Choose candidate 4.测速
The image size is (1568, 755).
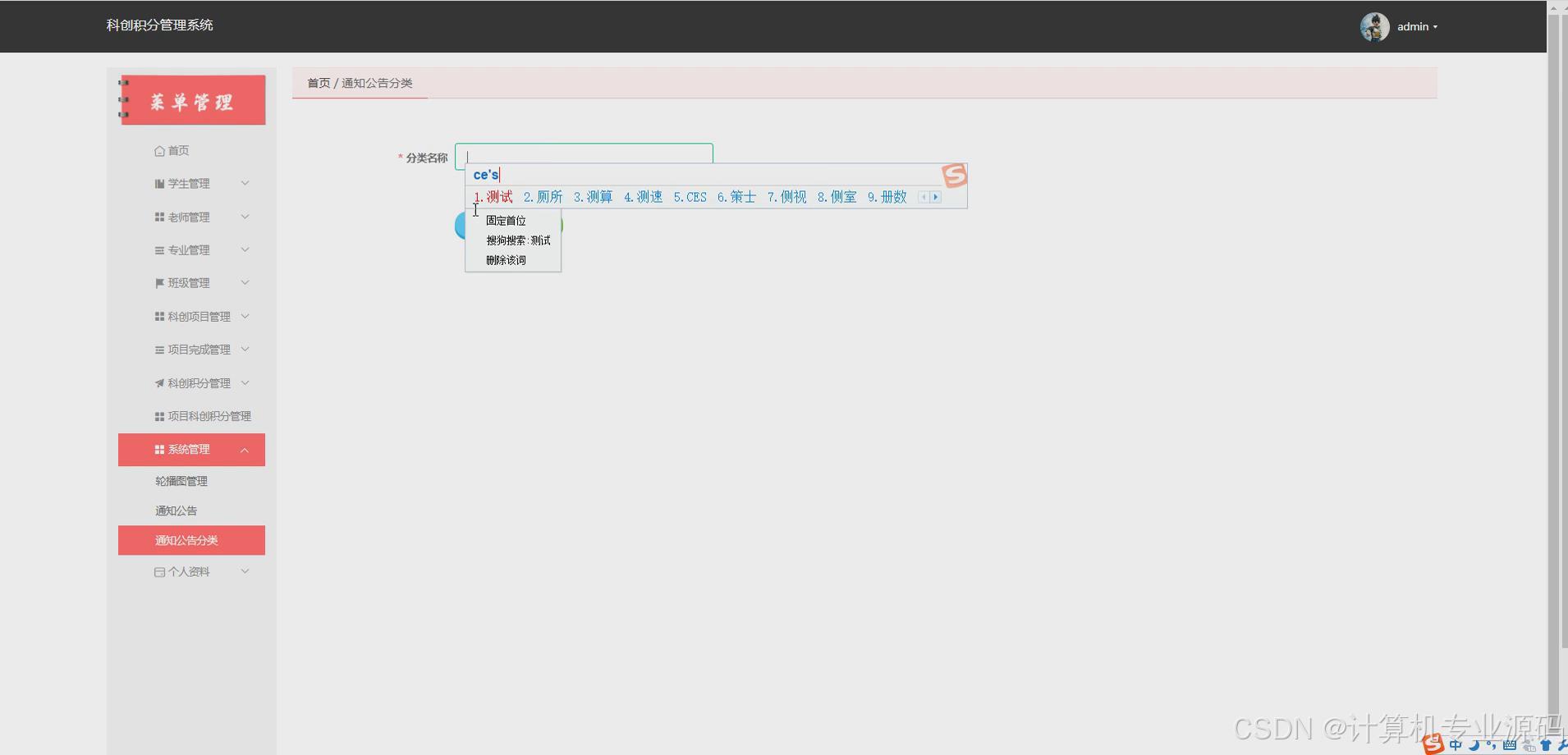pos(643,197)
